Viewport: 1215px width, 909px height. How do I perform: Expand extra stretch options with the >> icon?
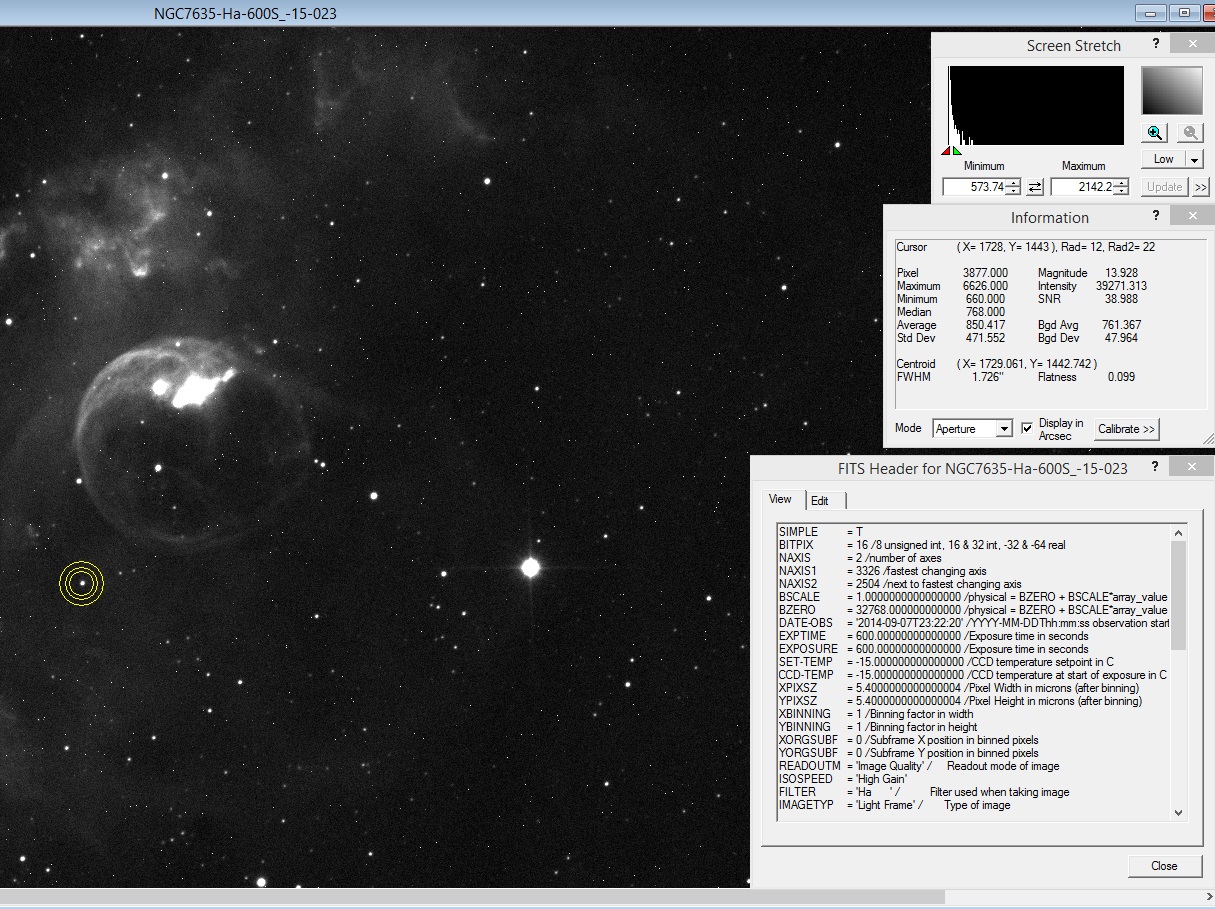point(1199,187)
